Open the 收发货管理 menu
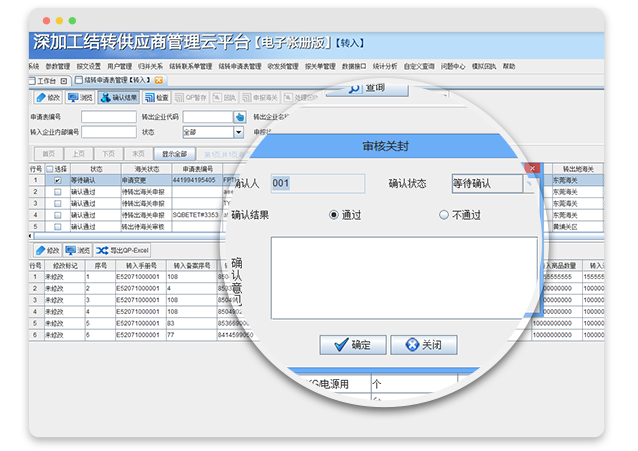Image resolution: width=638 pixels, height=451 pixels. coord(283,66)
